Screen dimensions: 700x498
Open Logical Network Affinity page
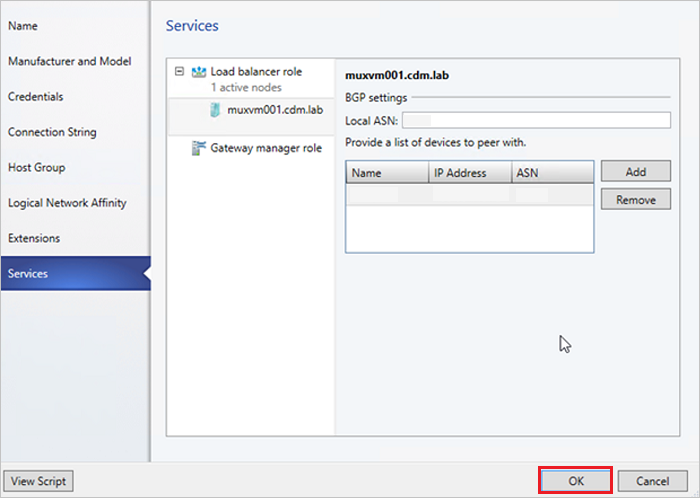[x=67, y=203]
